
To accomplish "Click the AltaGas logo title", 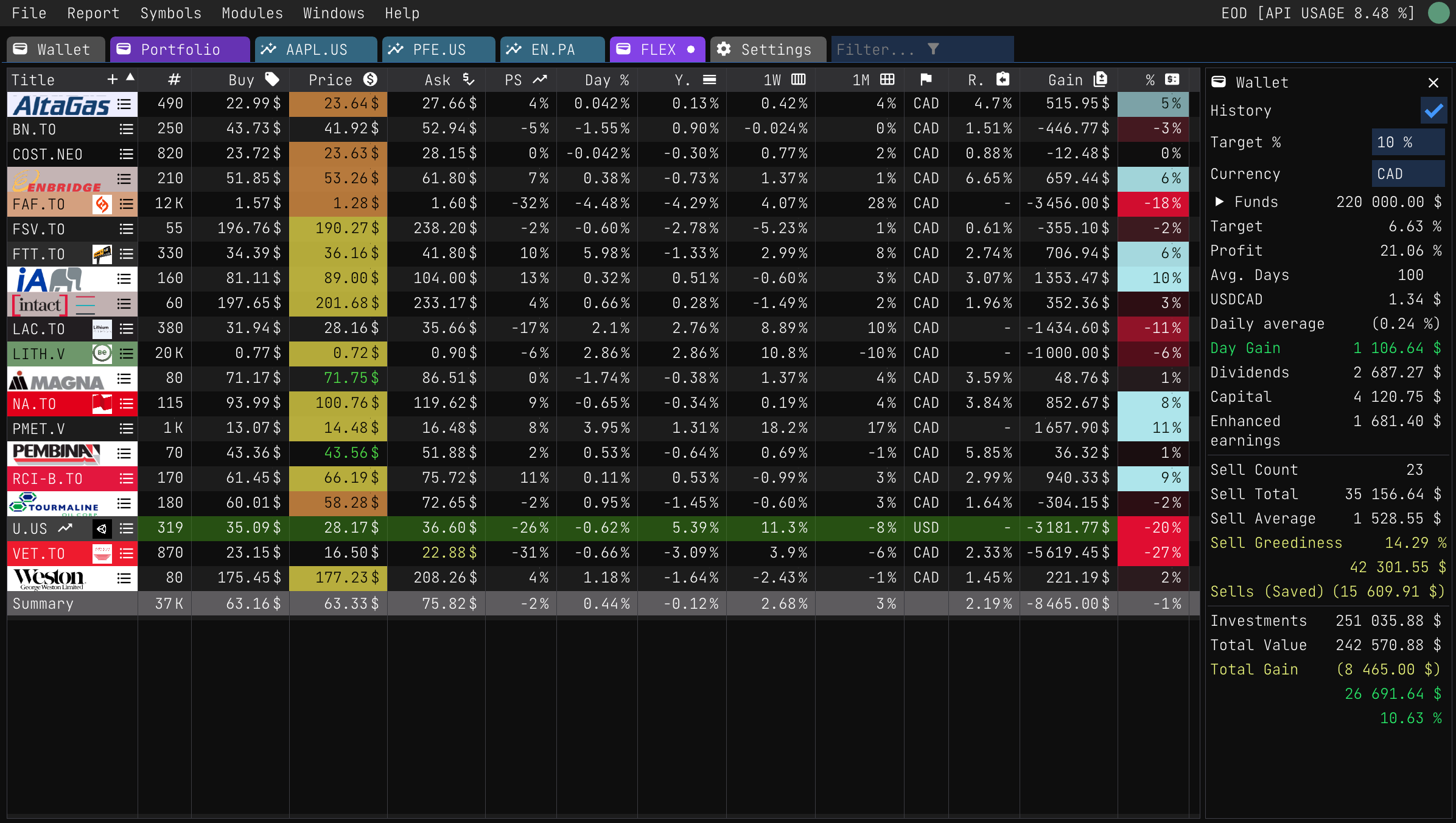I will [x=61, y=104].
